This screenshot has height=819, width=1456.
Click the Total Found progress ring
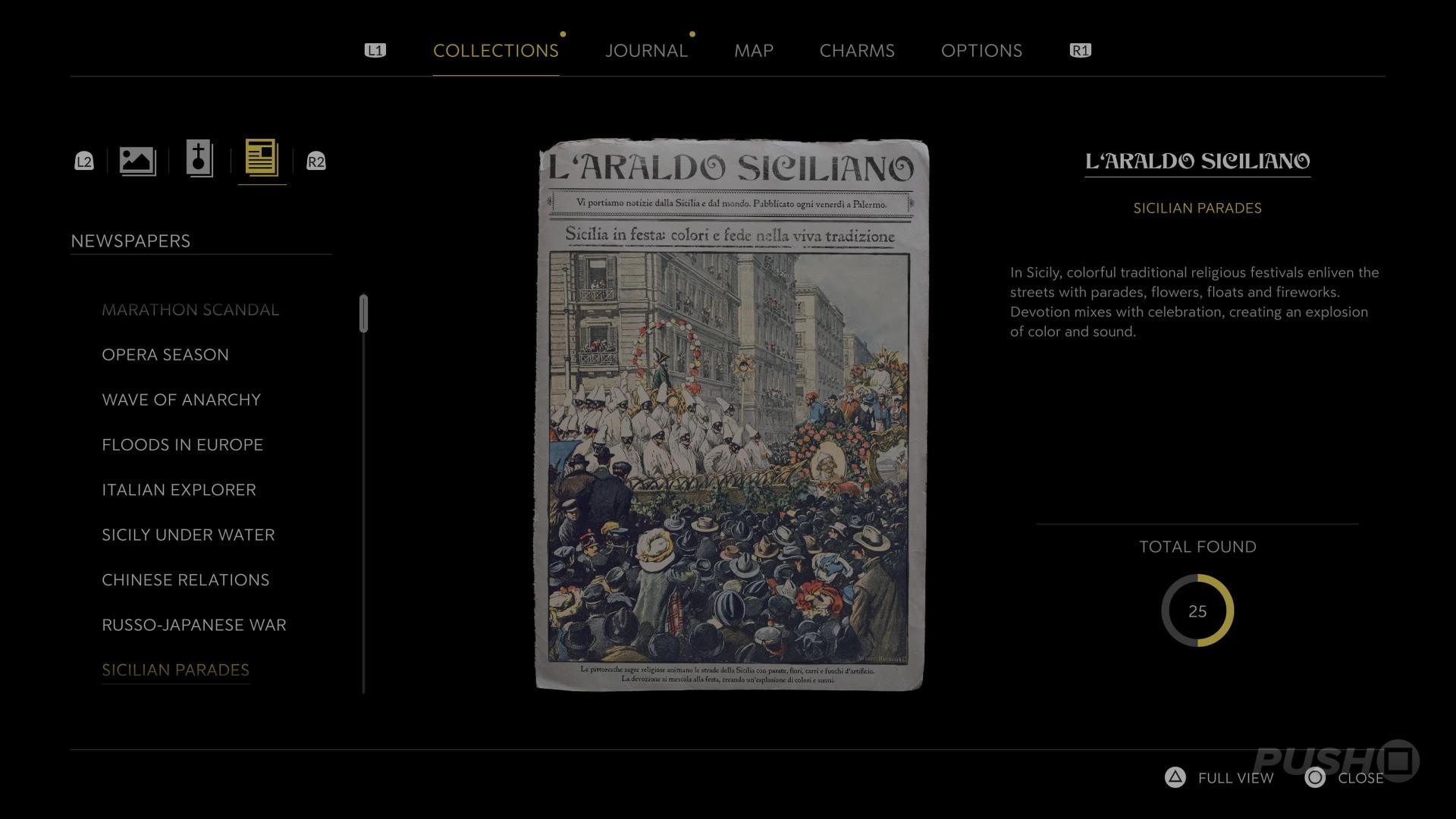coord(1197,610)
